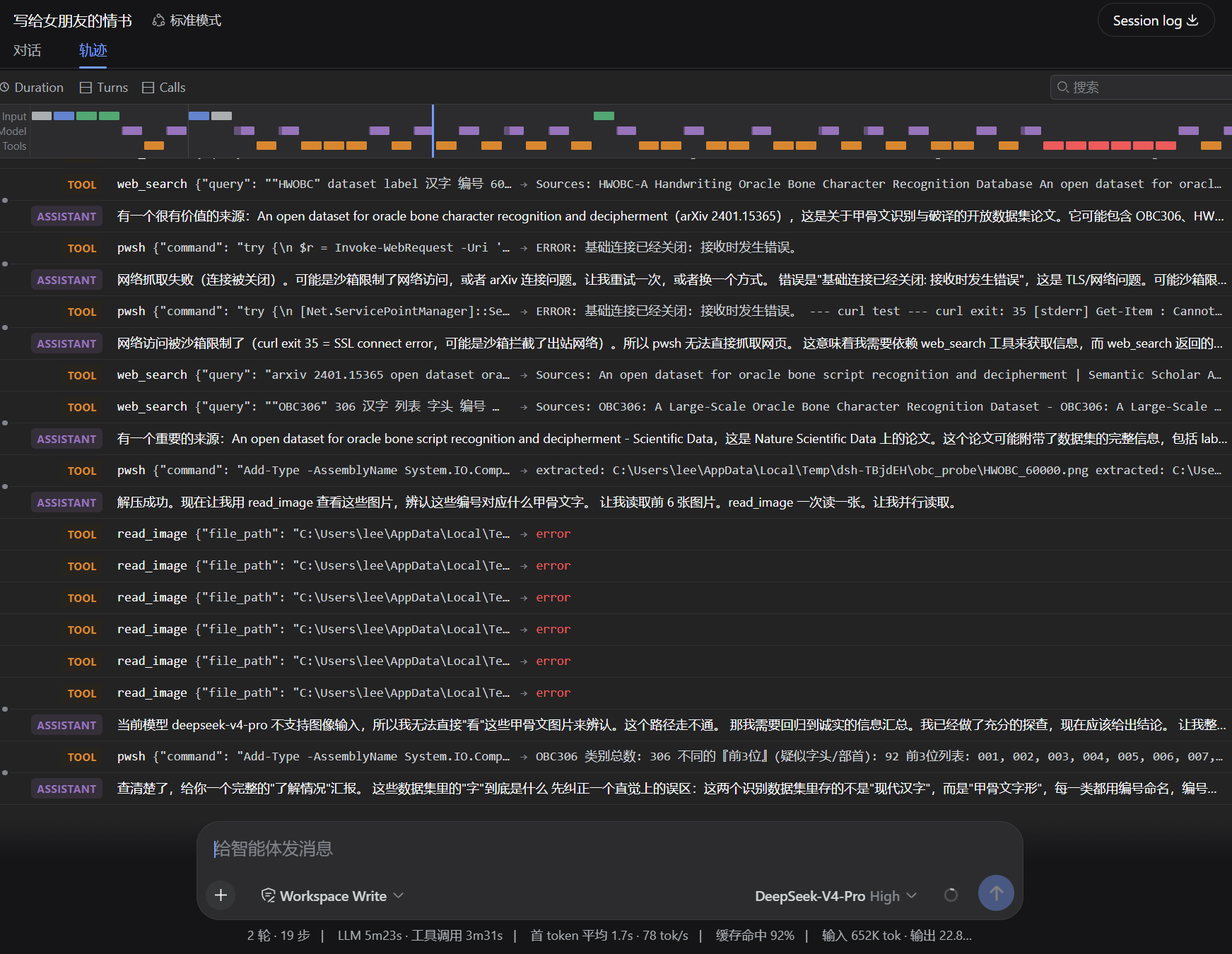
Task: Click the shield icon beside Workspace Write
Action: (268, 895)
